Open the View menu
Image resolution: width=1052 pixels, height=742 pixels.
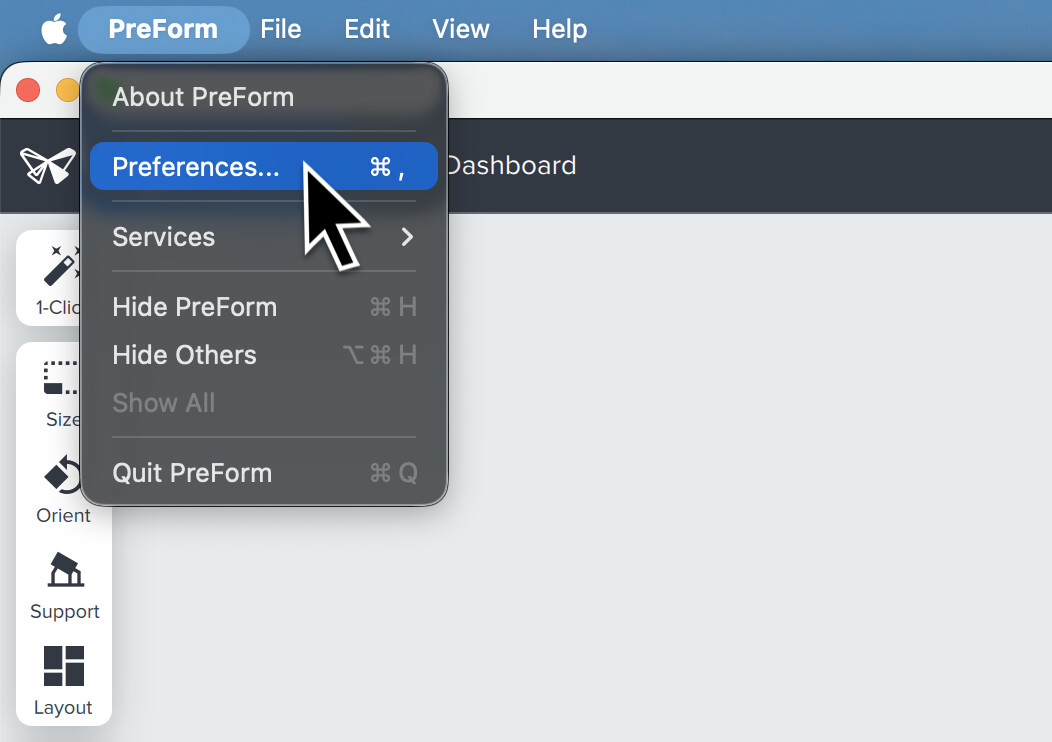click(x=460, y=30)
